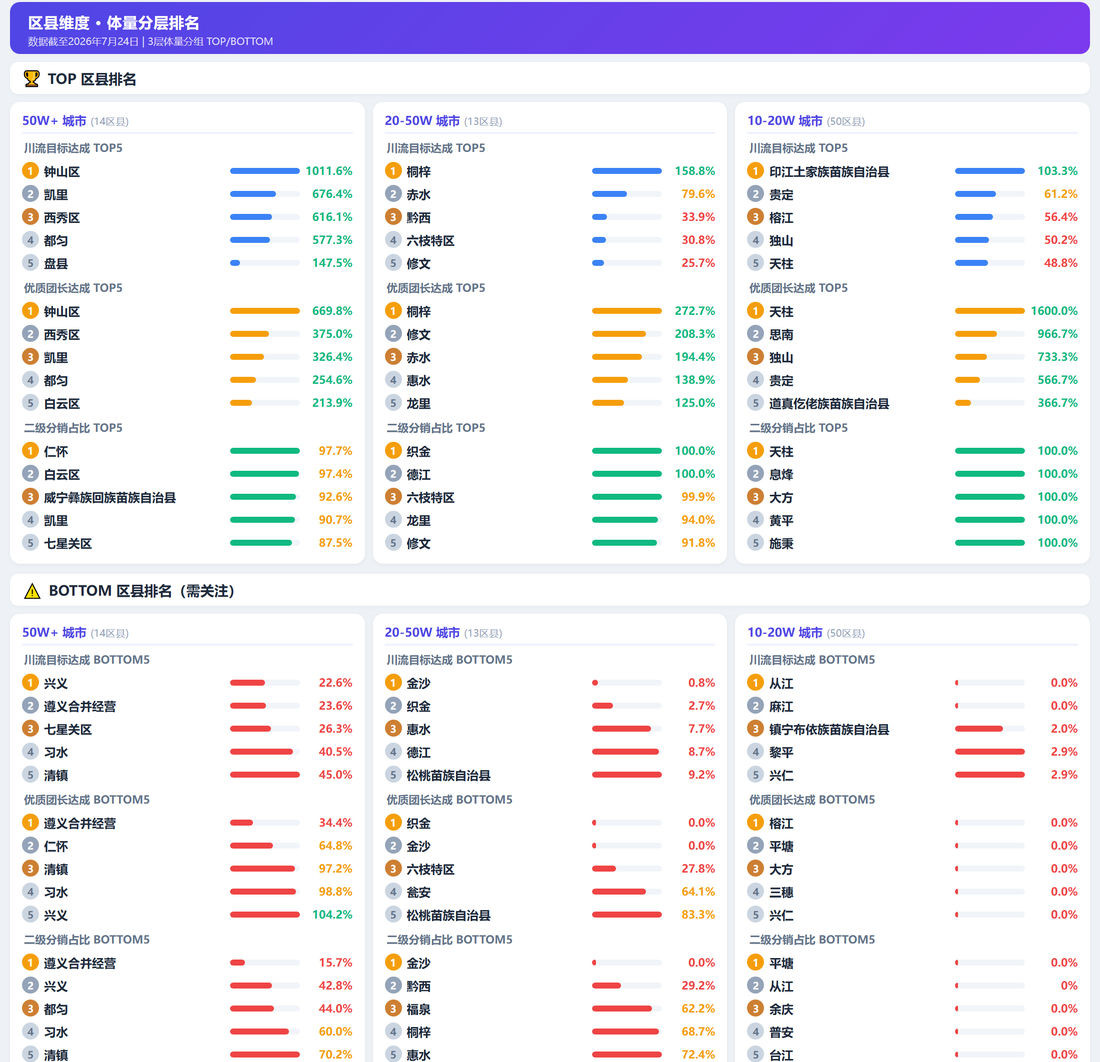Image resolution: width=1100 pixels, height=1062 pixels.
Task: Select the rank 4 badge beside 三穗
Action: point(755,892)
